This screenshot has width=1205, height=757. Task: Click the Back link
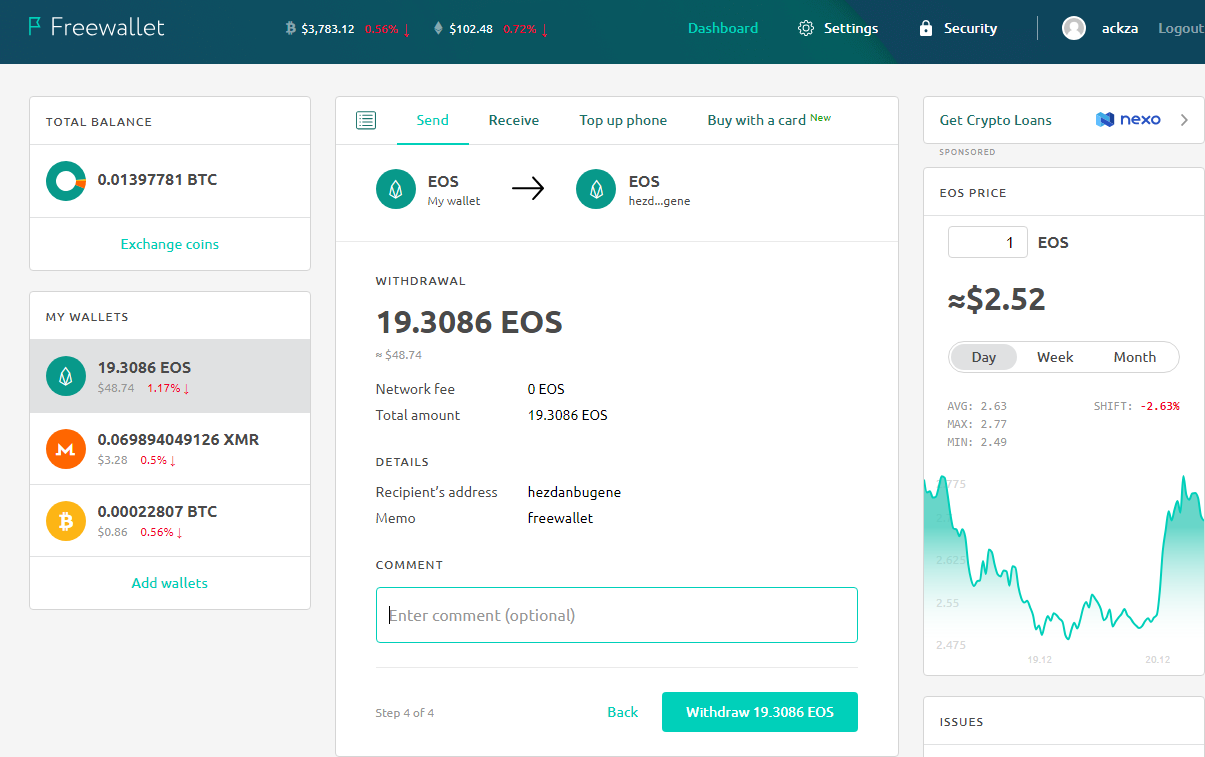622,712
